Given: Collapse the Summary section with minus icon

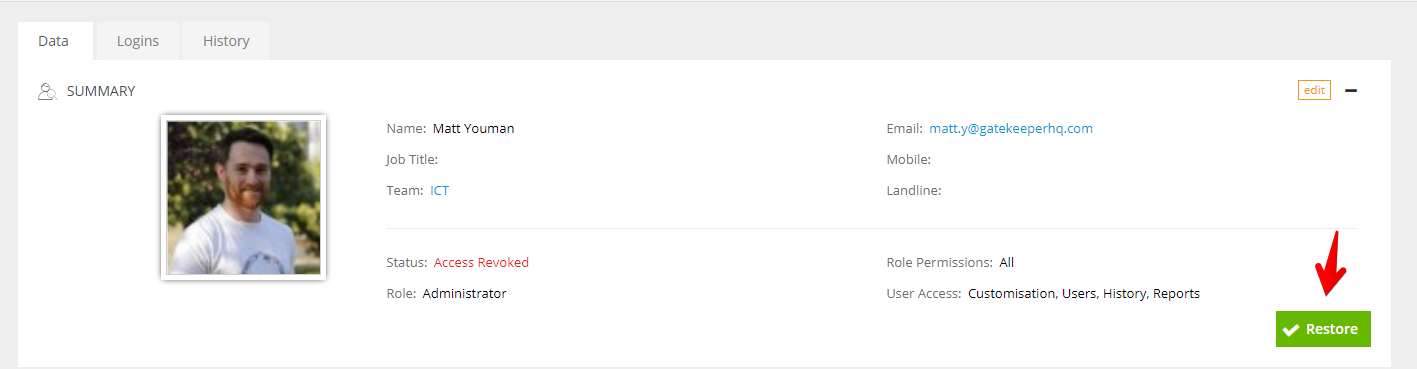Looking at the screenshot, I should point(1351,90).
